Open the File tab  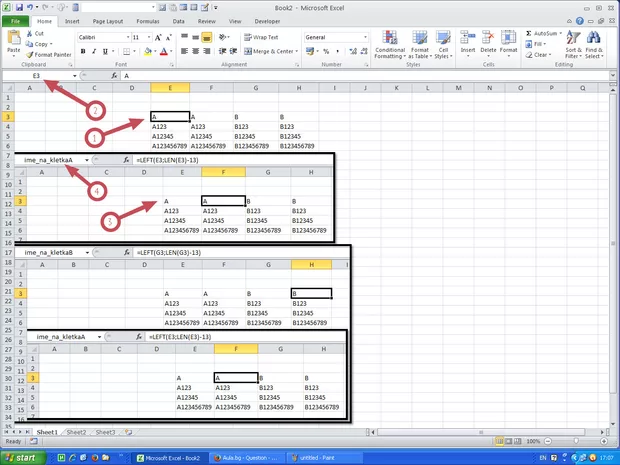coord(15,21)
